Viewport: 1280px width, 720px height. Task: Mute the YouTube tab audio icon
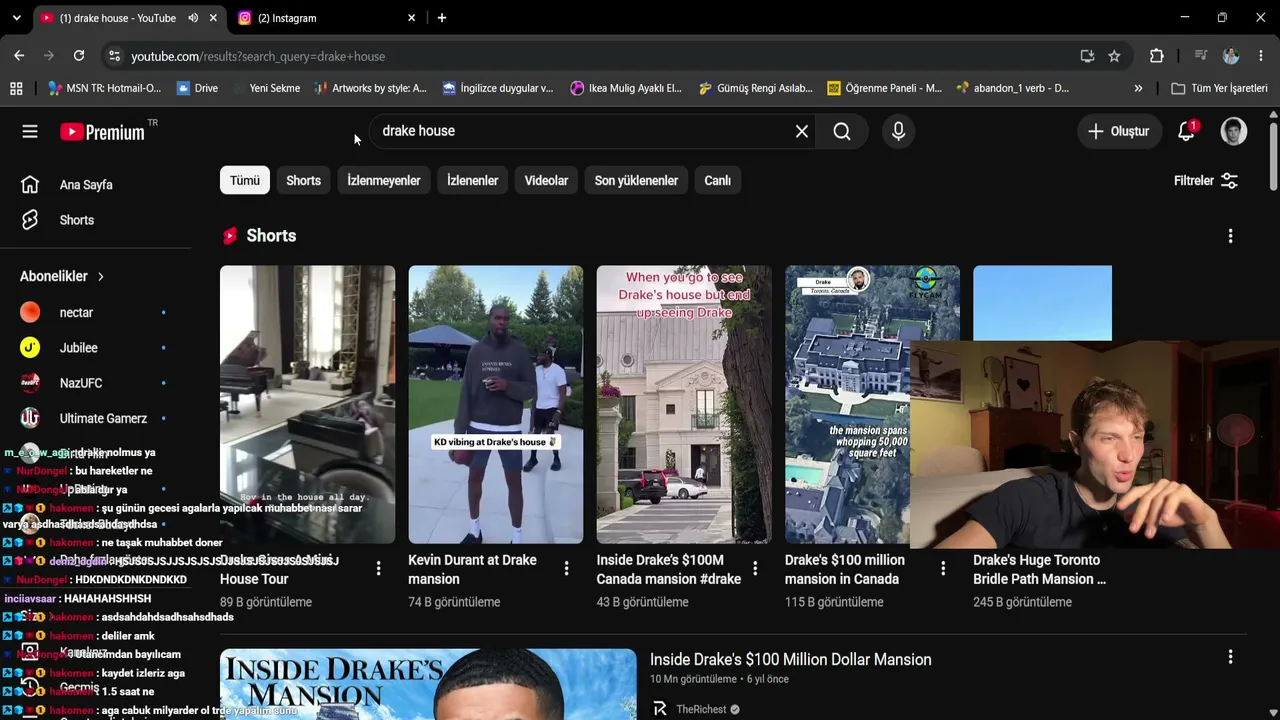[x=193, y=18]
